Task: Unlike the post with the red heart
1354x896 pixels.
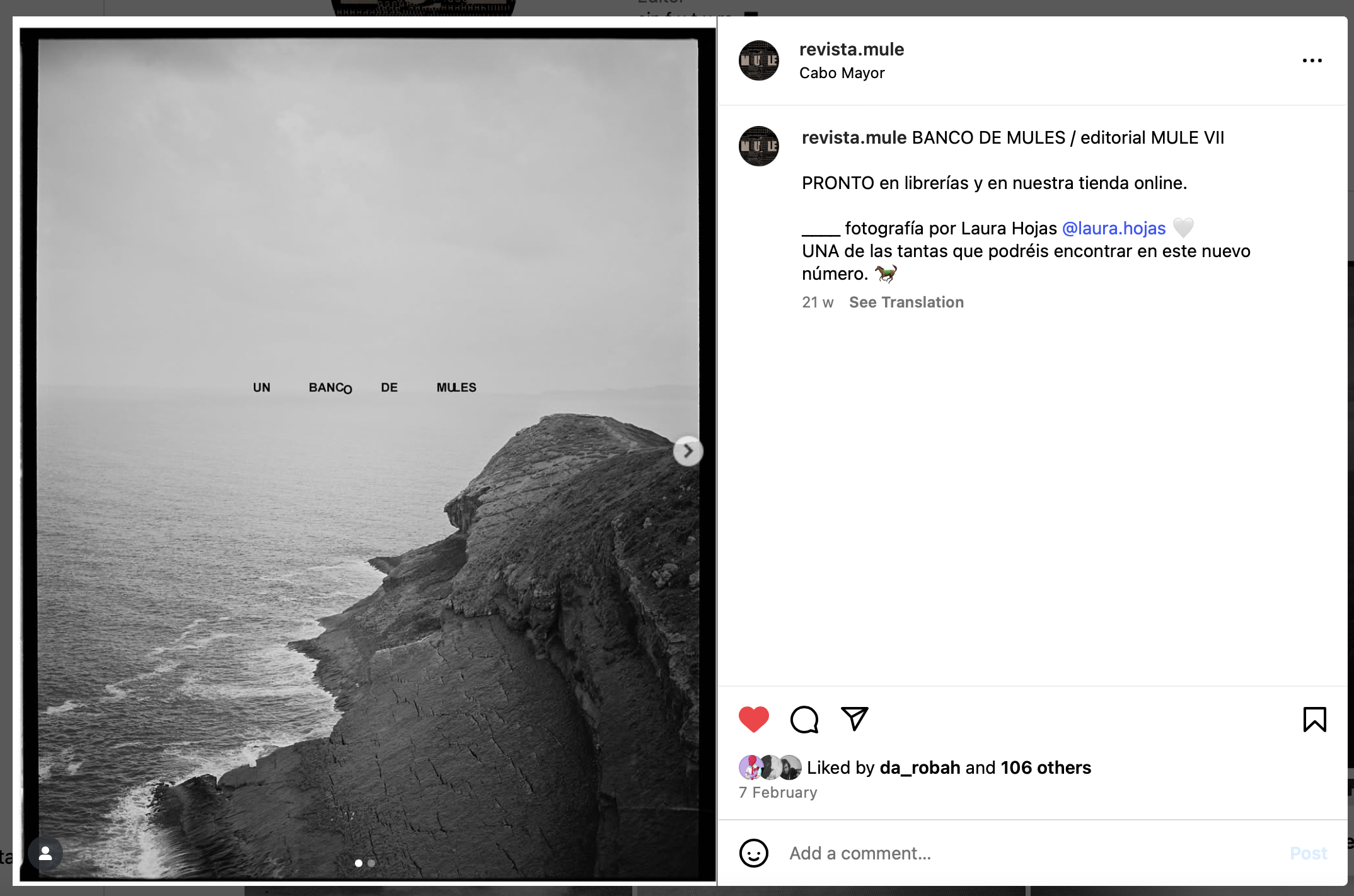Action: click(x=753, y=719)
